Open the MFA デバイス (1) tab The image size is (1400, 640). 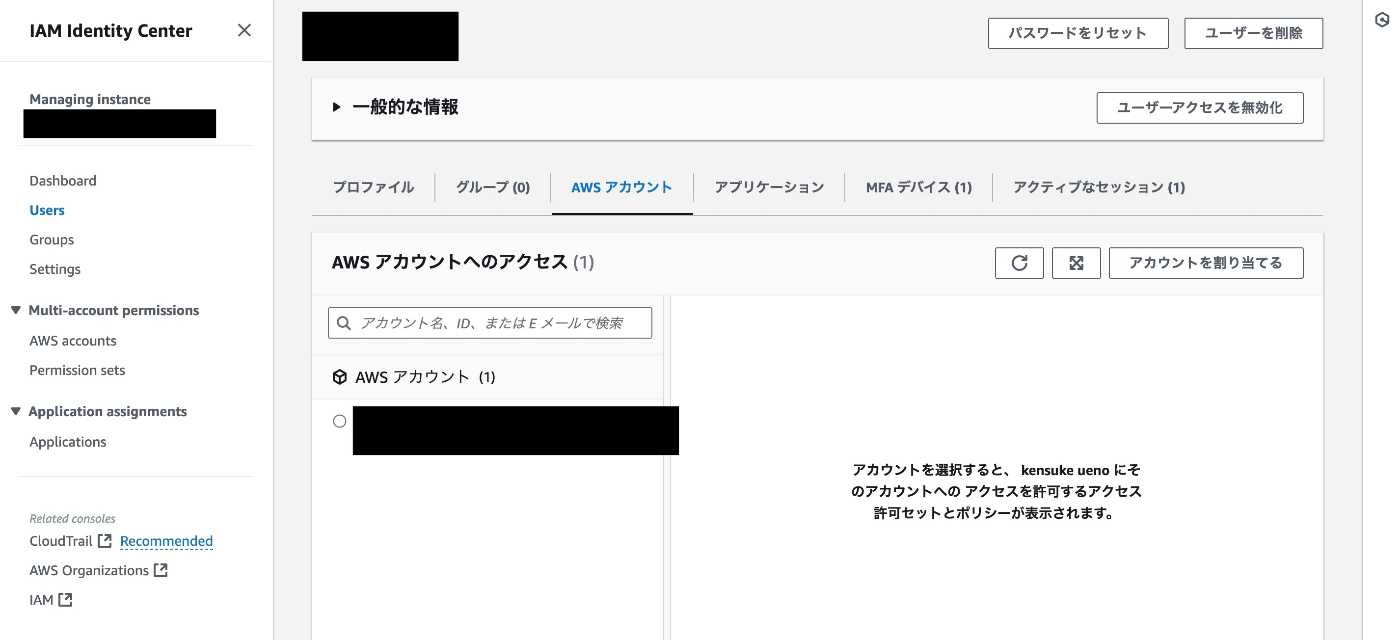pos(919,187)
